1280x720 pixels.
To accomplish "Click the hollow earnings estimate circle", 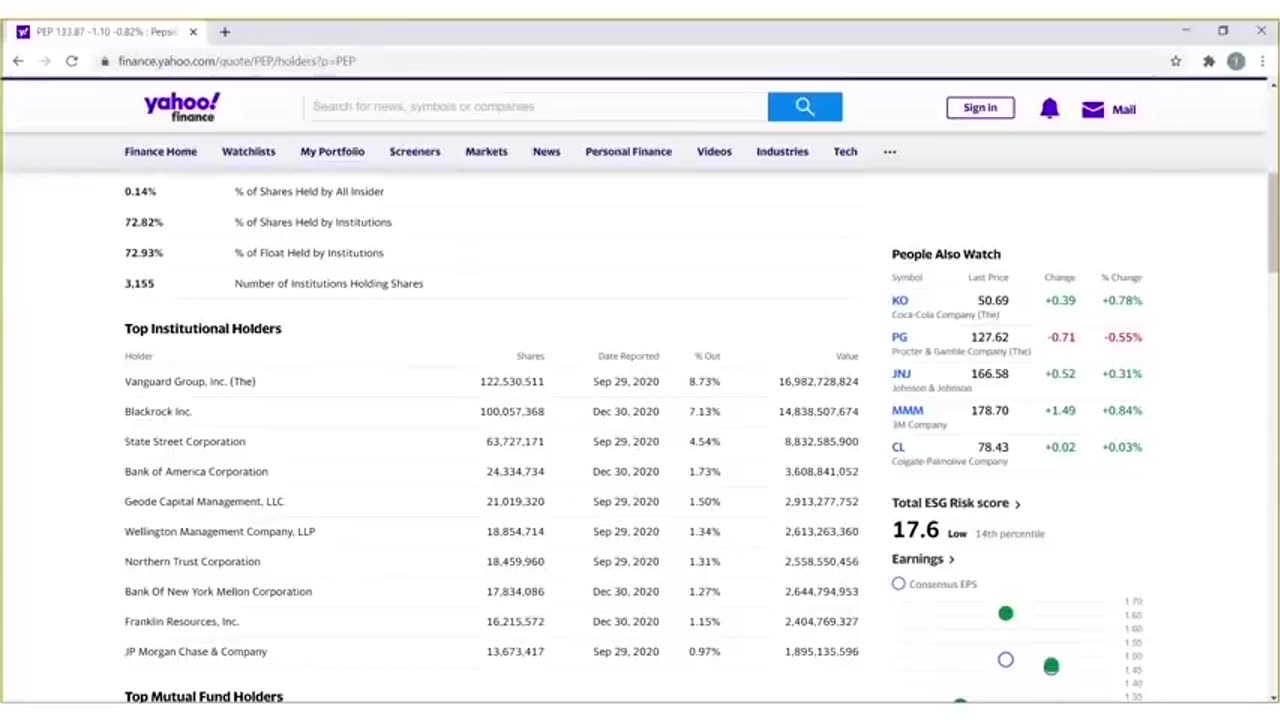I will pyautogui.click(x=1006, y=660).
